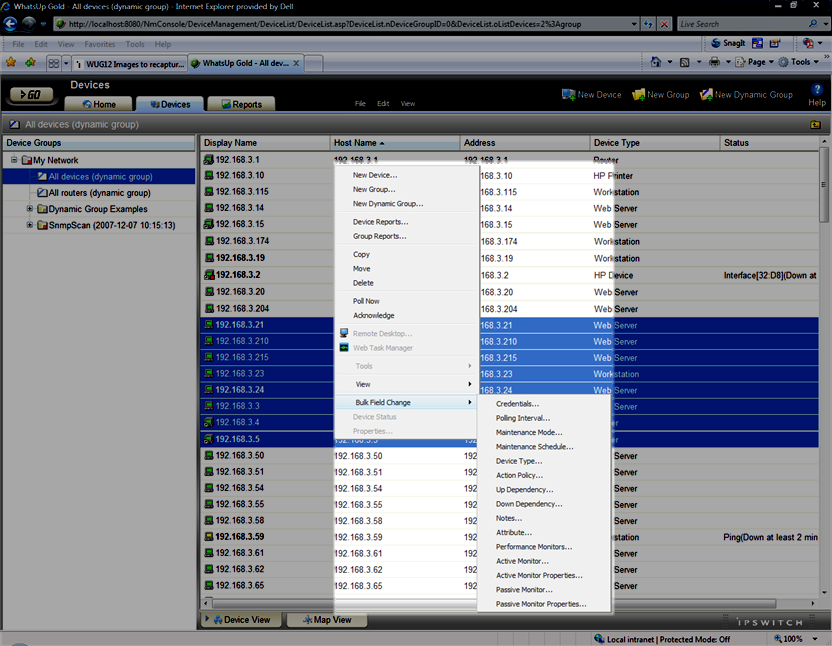Choose Poll Now from context menu

coord(366,301)
